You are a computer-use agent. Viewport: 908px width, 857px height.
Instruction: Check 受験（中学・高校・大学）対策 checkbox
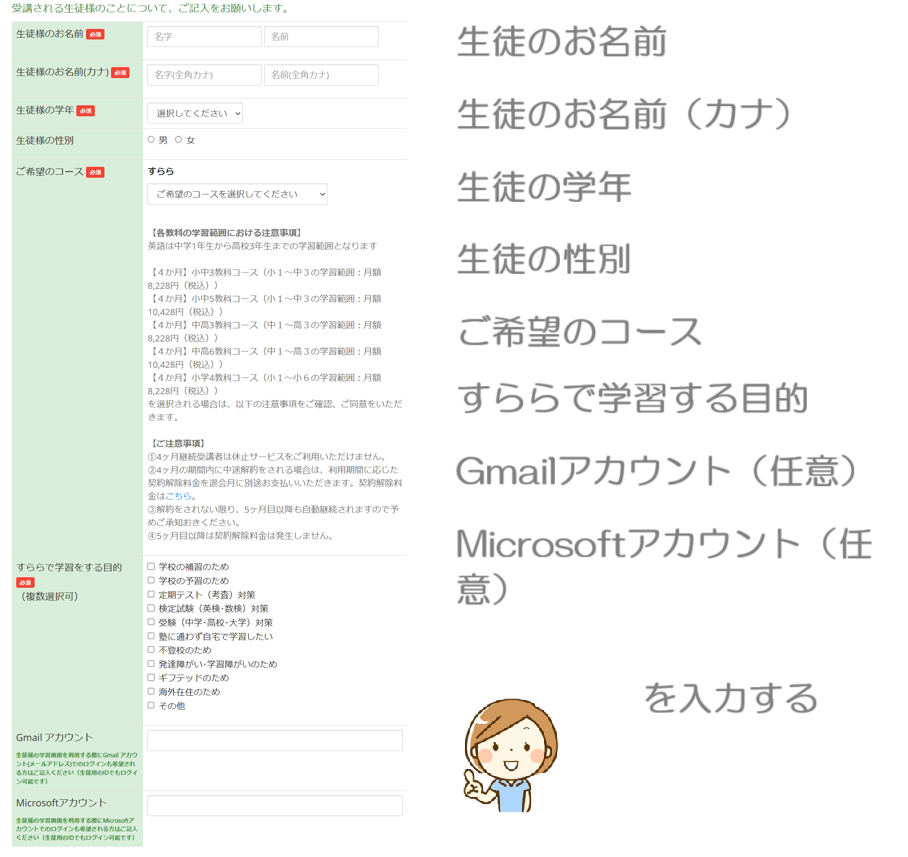coord(152,622)
